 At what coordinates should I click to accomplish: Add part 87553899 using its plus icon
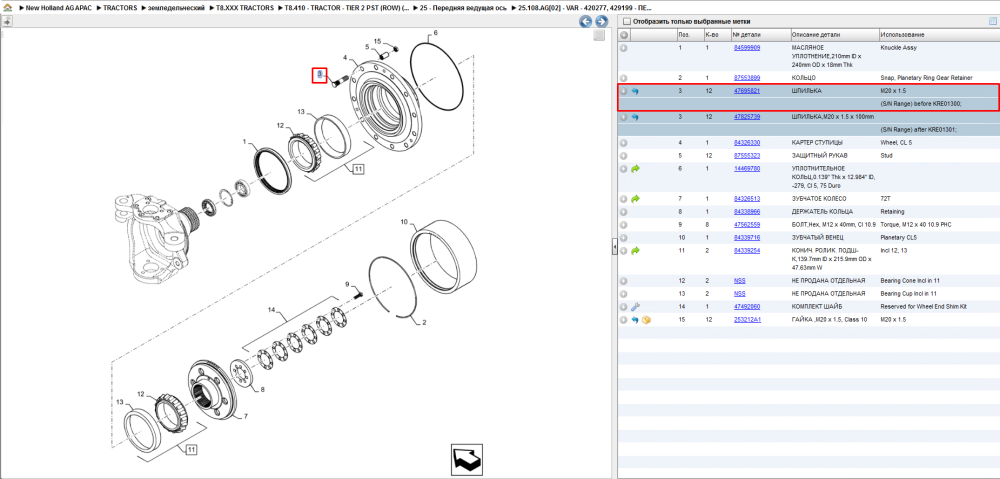point(624,78)
